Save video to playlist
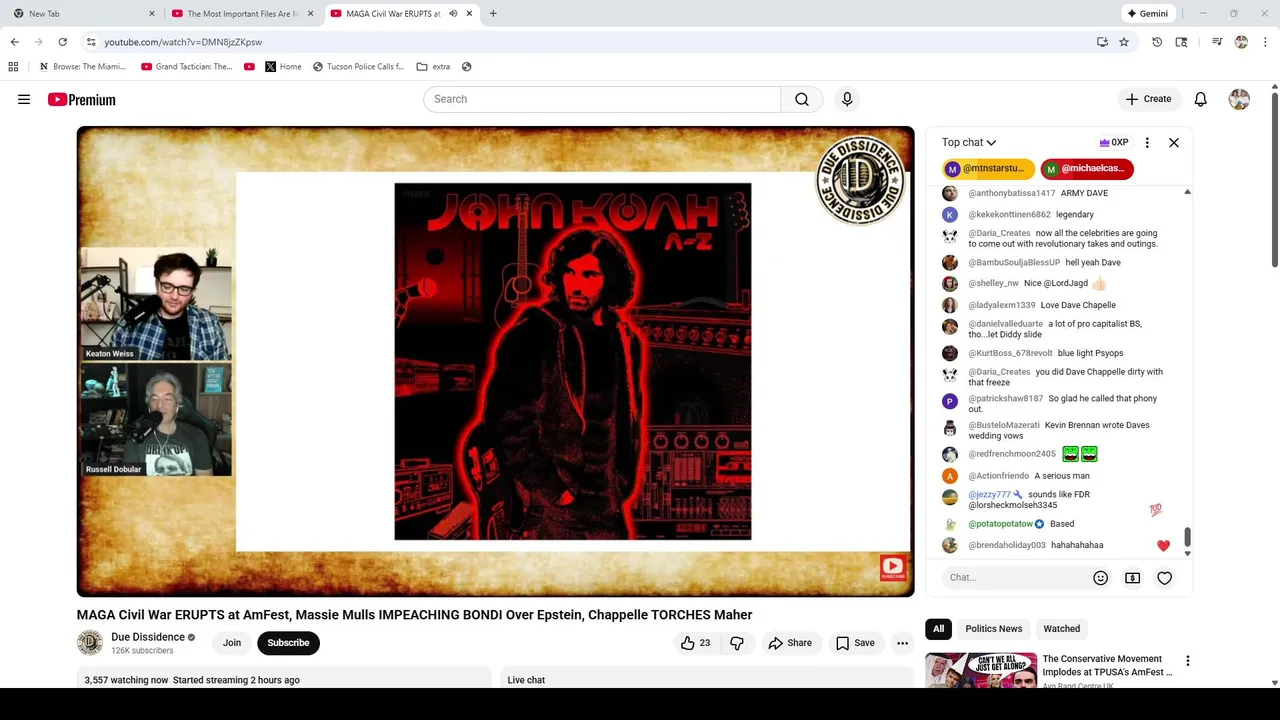This screenshot has height=720, width=1280. click(855, 643)
